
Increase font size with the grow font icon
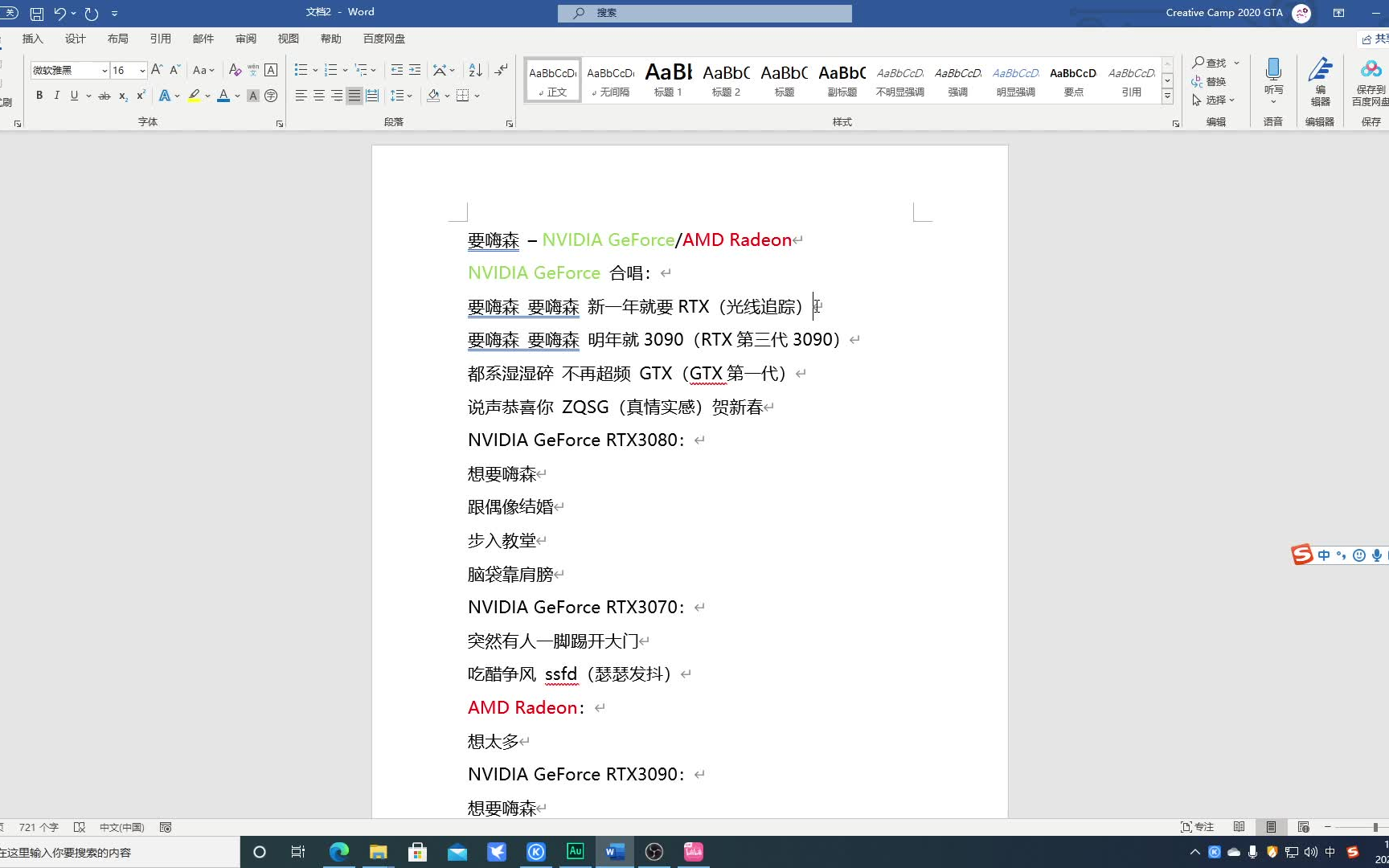(x=157, y=70)
